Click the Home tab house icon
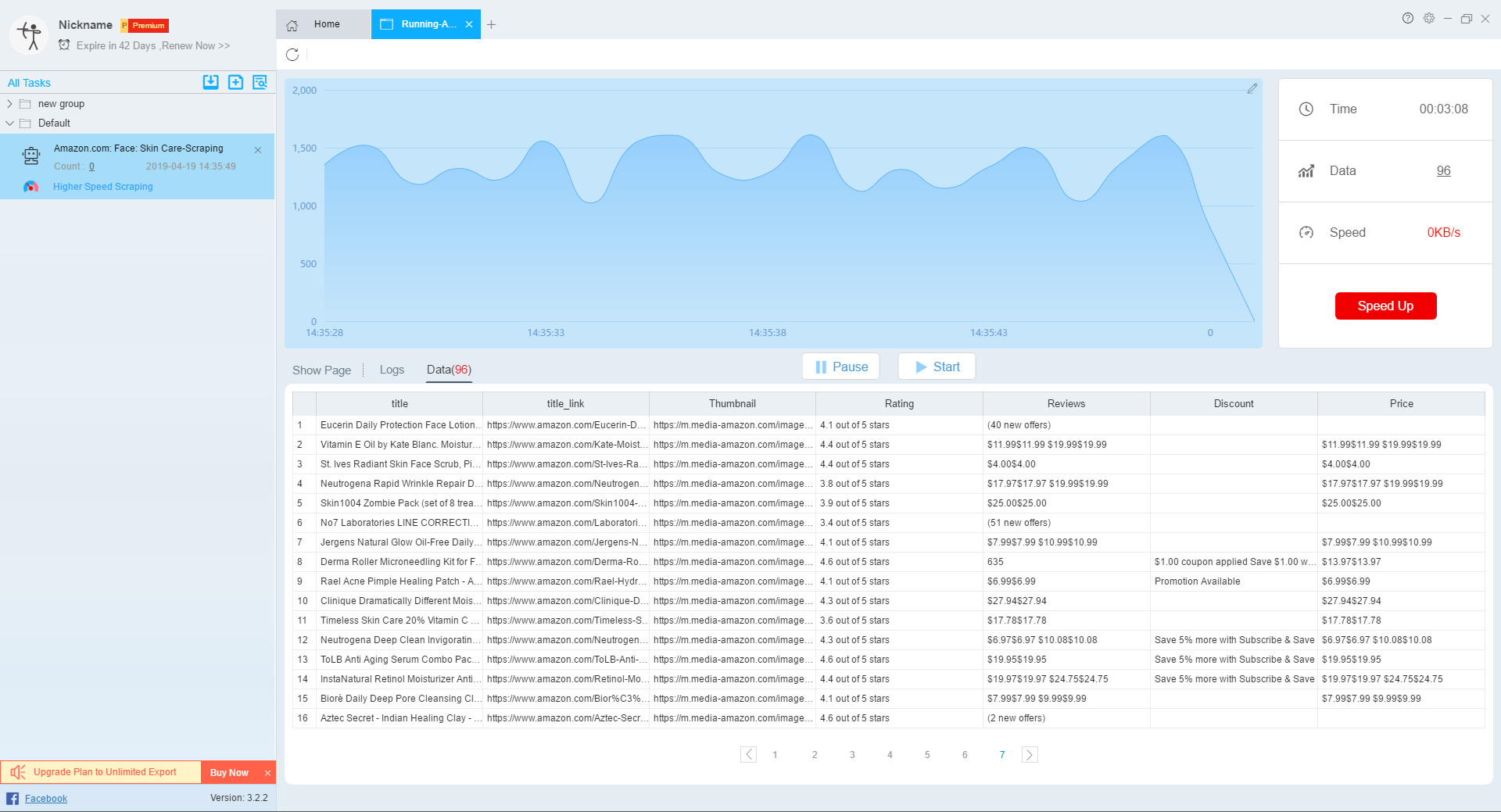The width and height of the screenshot is (1501, 812). pyautogui.click(x=292, y=25)
